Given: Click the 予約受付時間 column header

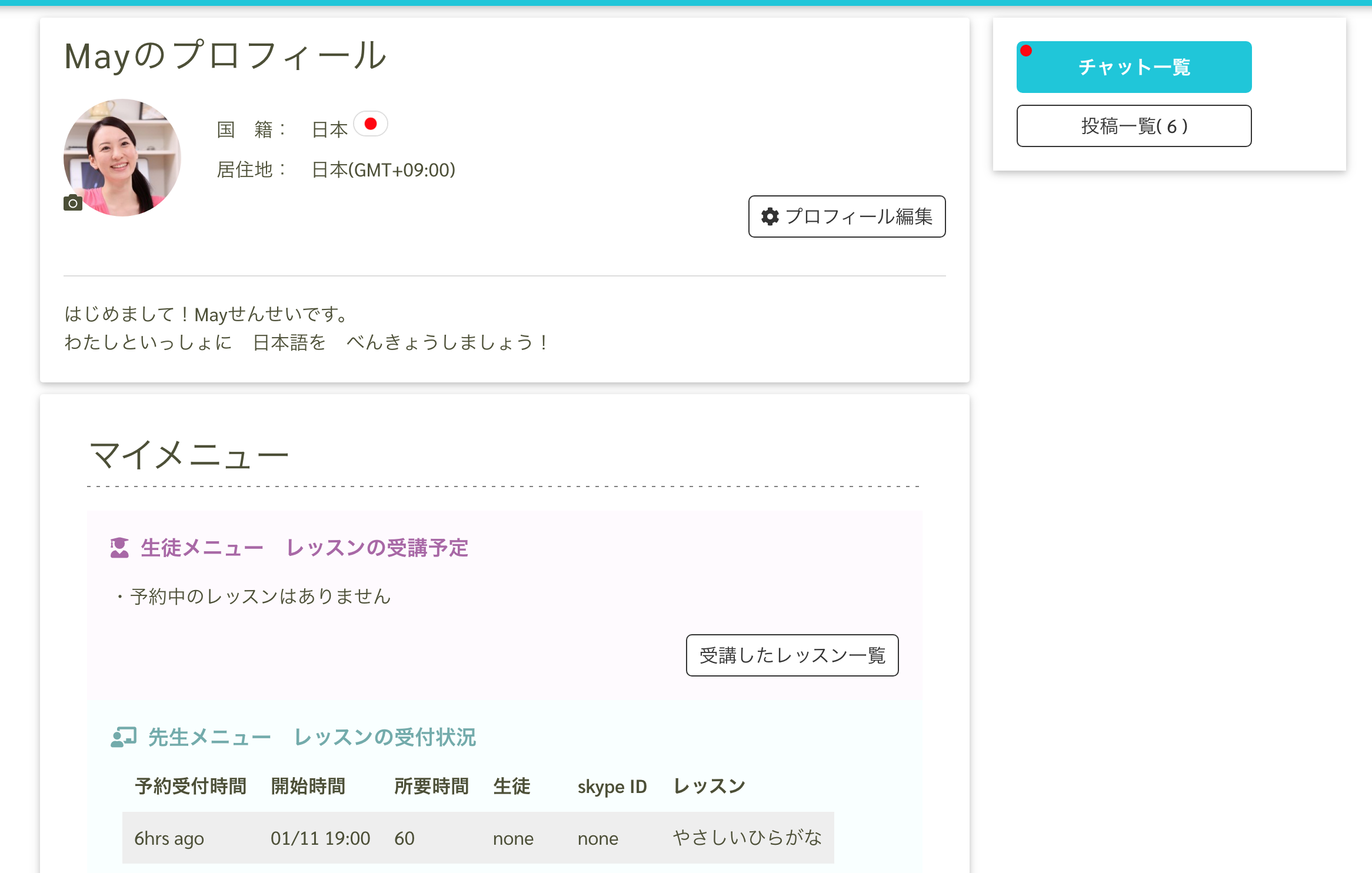Looking at the screenshot, I should pos(191,787).
